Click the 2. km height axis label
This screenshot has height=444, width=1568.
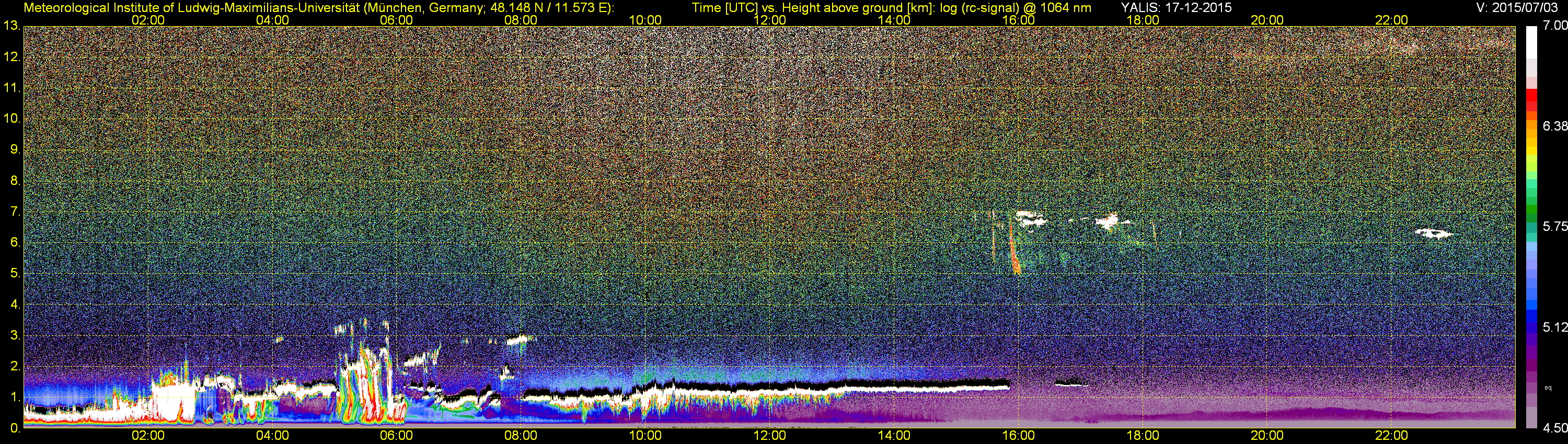(x=15, y=366)
